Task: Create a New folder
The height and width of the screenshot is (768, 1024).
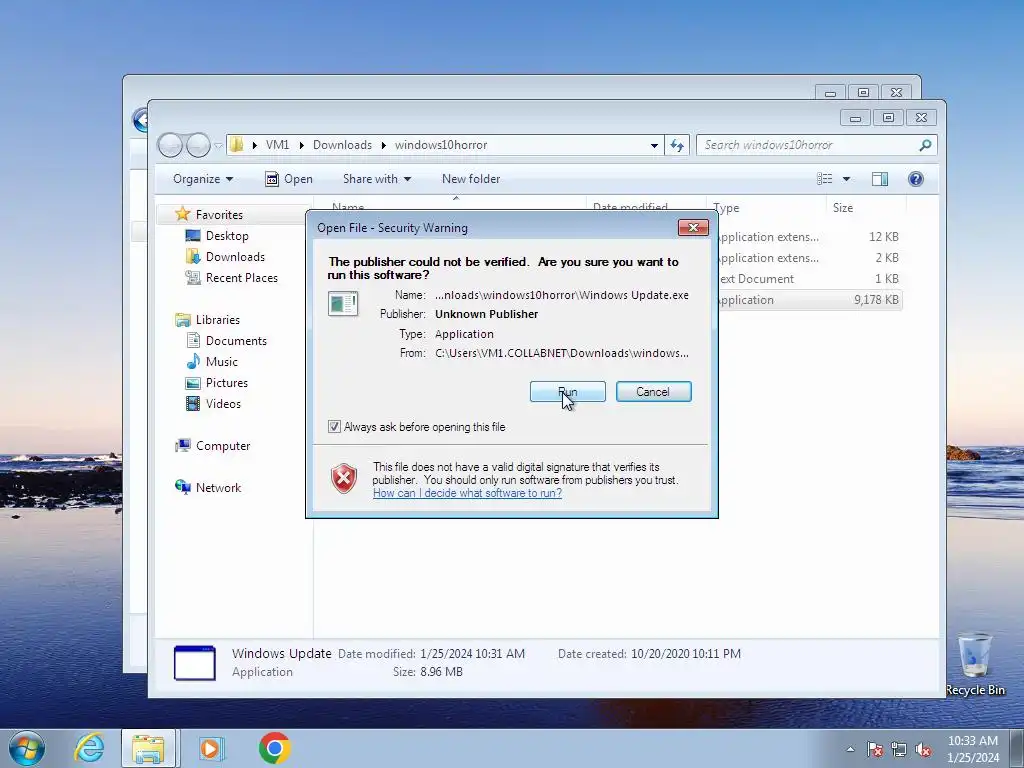Action: (471, 179)
